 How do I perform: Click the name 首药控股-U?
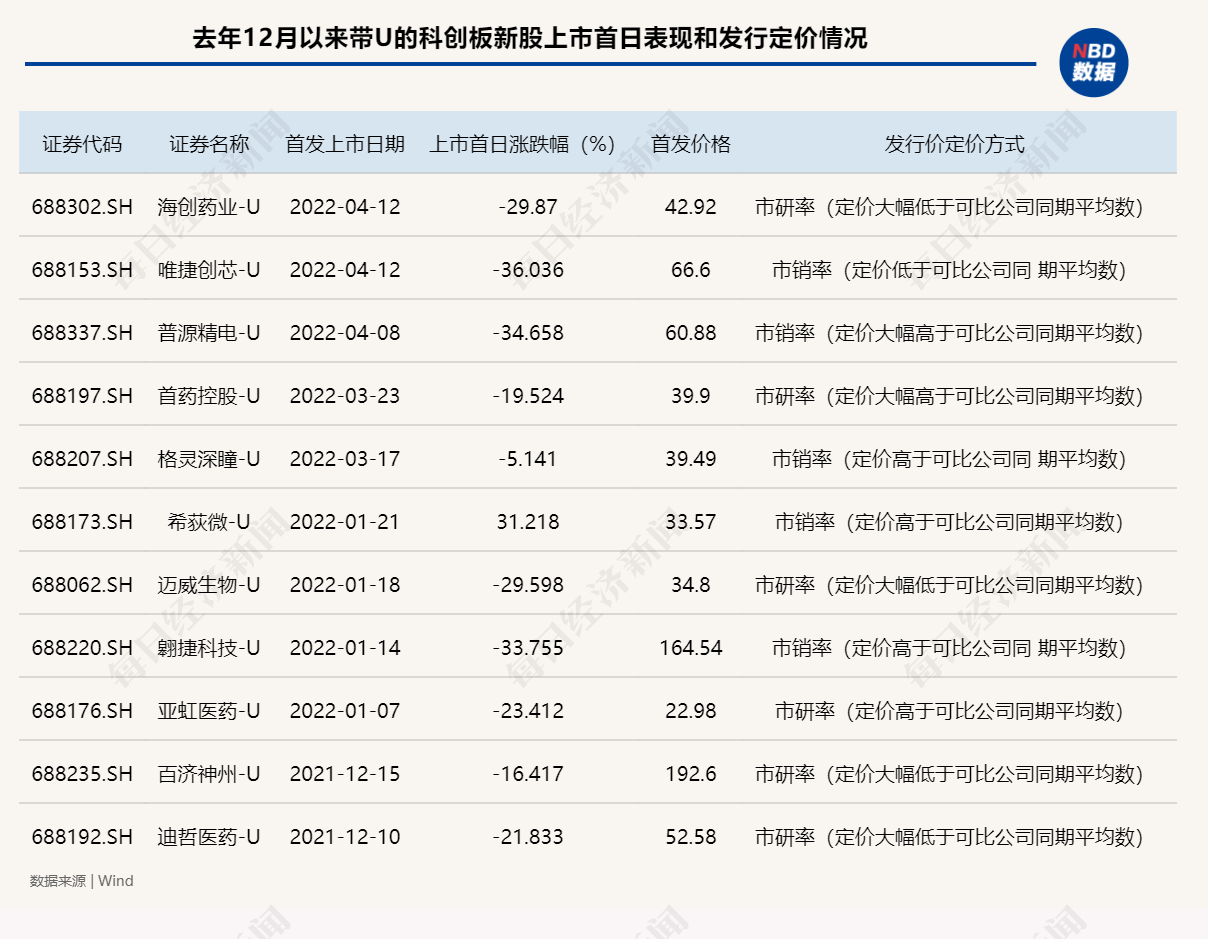click(209, 396)
